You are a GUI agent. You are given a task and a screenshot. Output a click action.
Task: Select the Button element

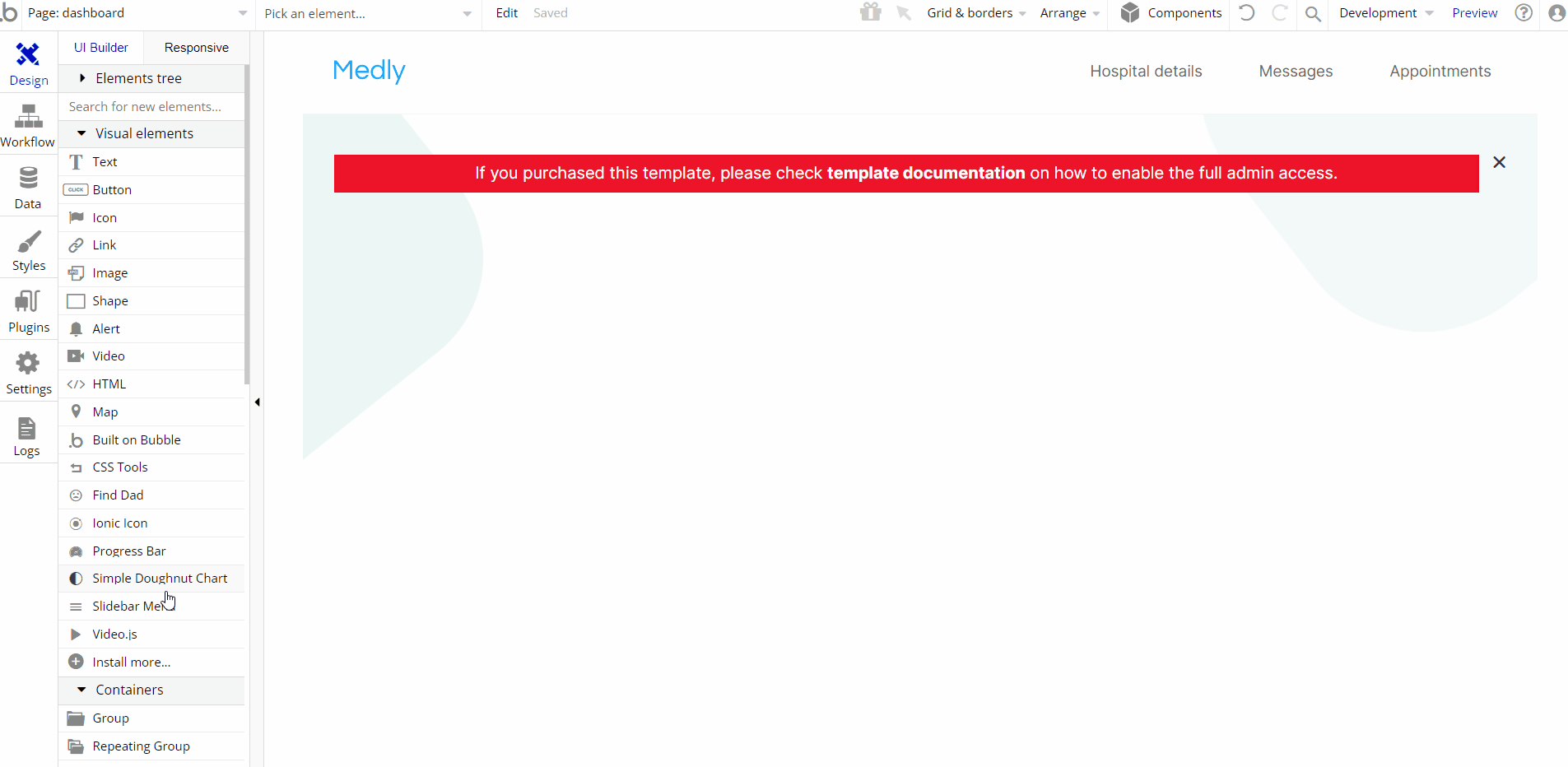tap(151, 190)
